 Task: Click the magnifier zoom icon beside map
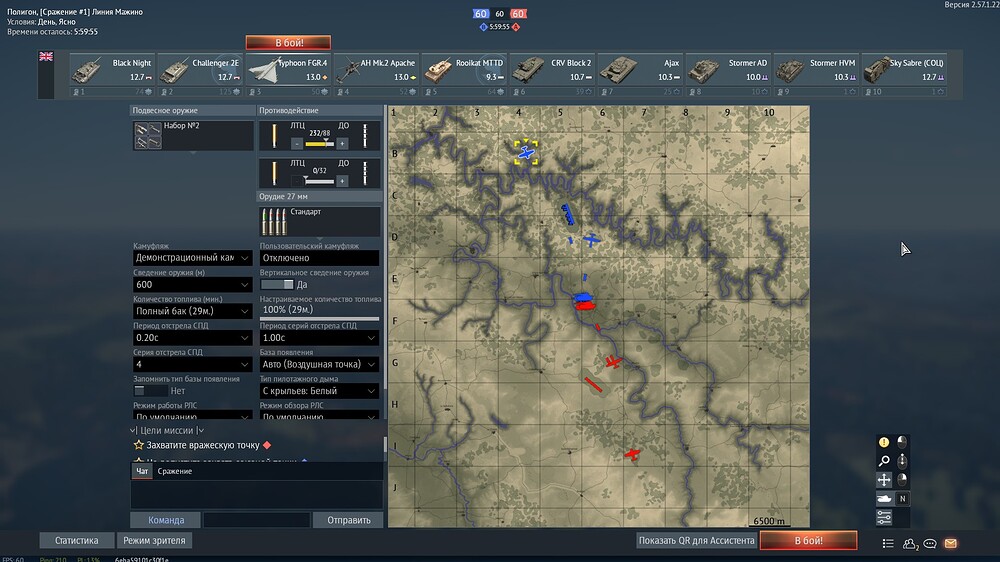(884, 461)
